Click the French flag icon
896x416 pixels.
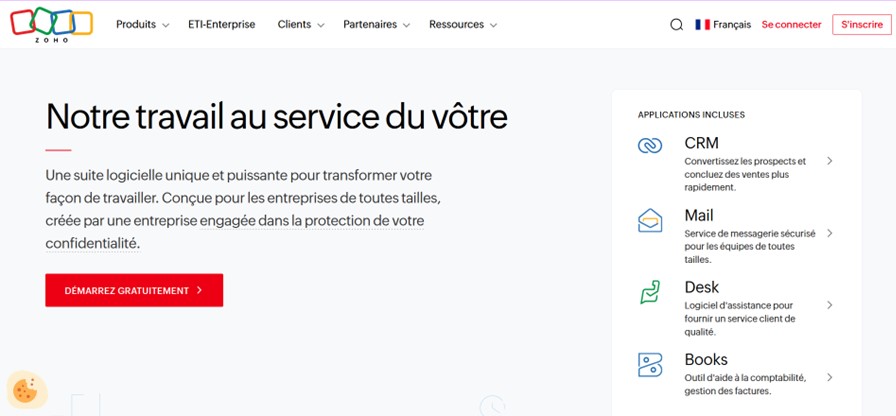[x=703, y=25]
